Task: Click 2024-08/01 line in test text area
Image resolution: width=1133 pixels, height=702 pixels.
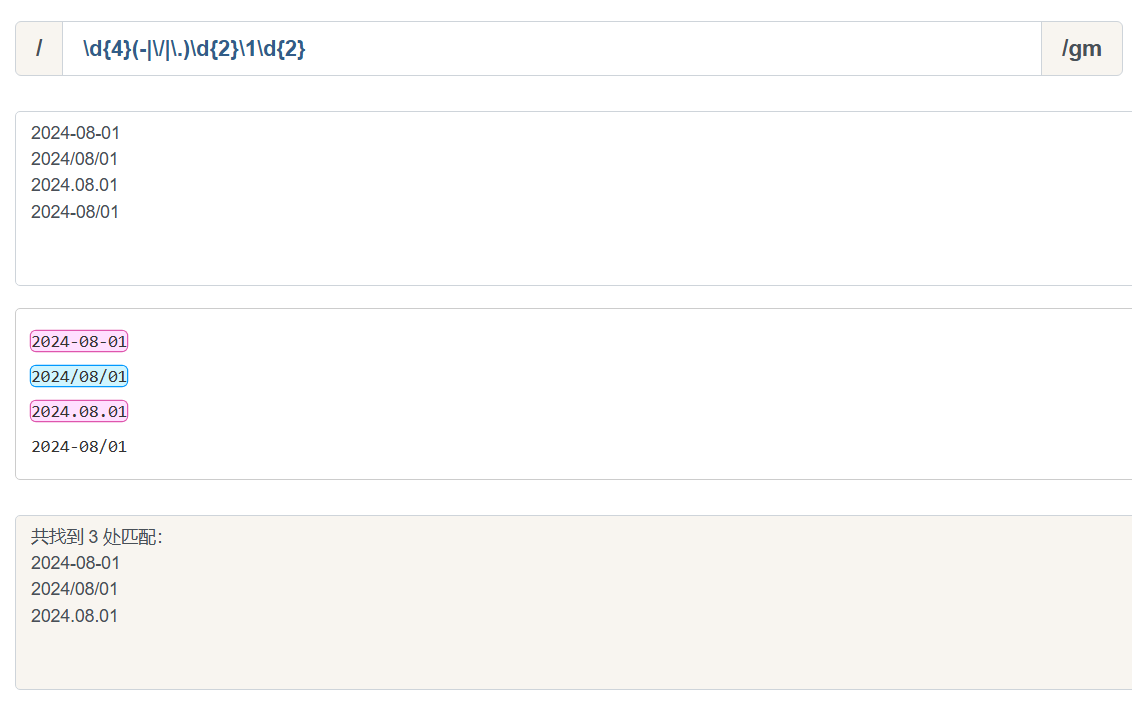Action: coord(74,212)
